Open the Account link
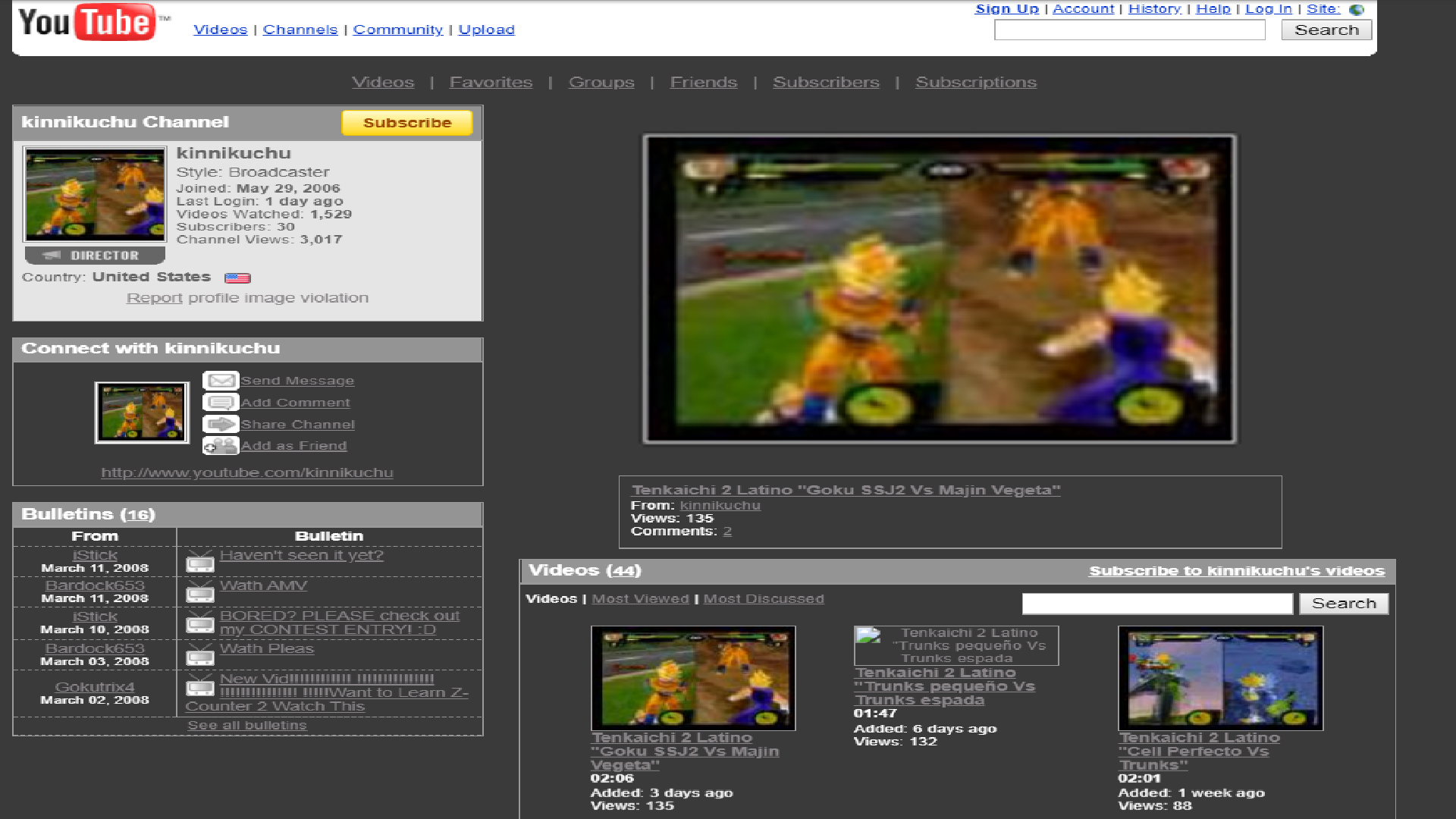 [1084, 9]
